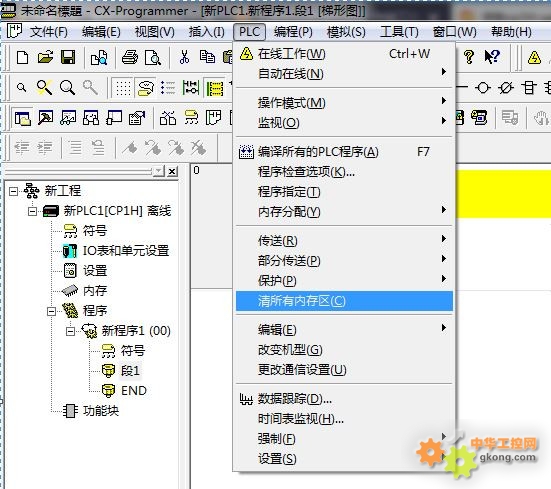Open the 文件(F) menu
Screen dimensions: 551x489
pyautogui.click(x=49, y=32)
